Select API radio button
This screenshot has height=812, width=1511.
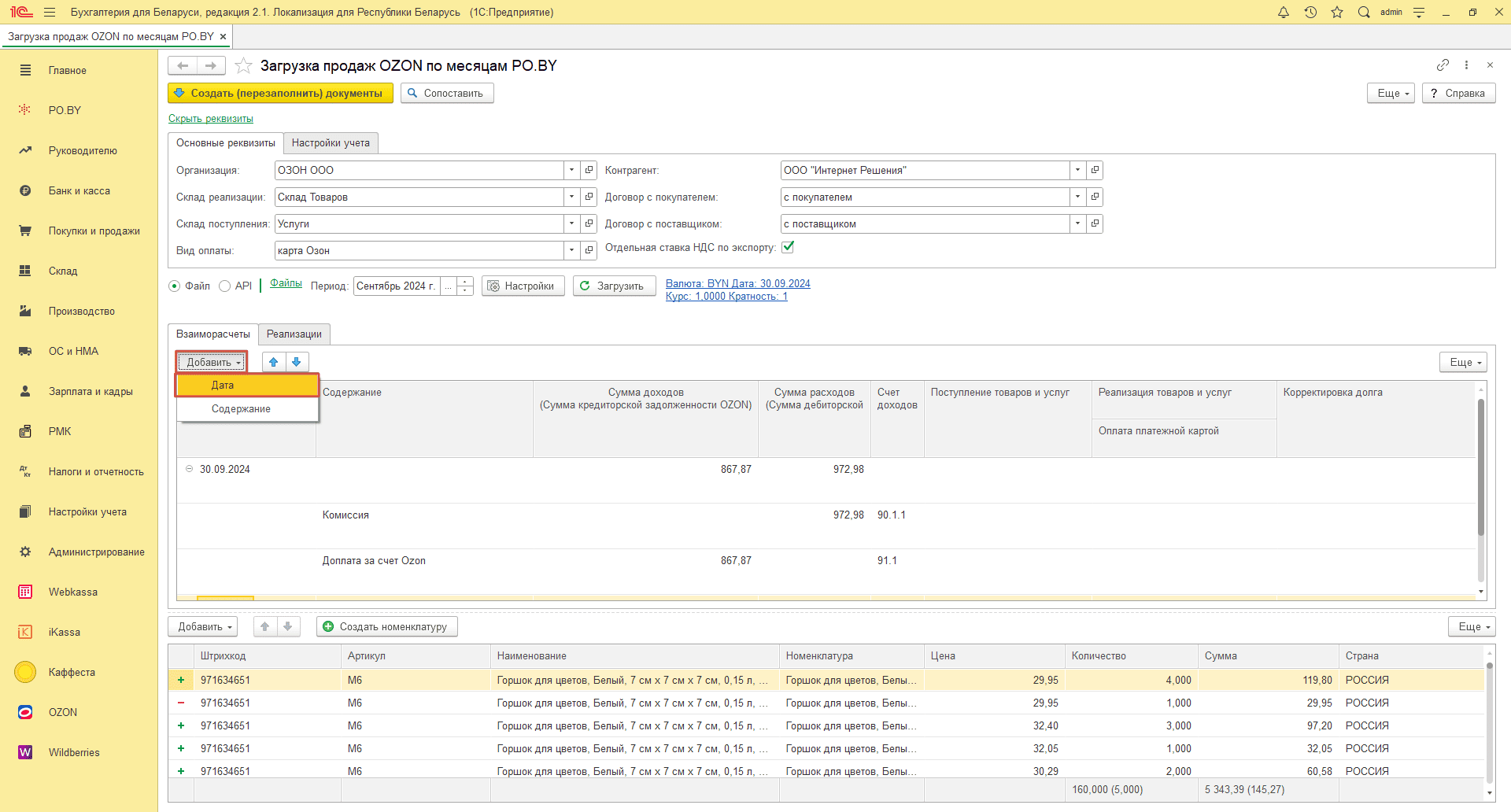point(225,286)
